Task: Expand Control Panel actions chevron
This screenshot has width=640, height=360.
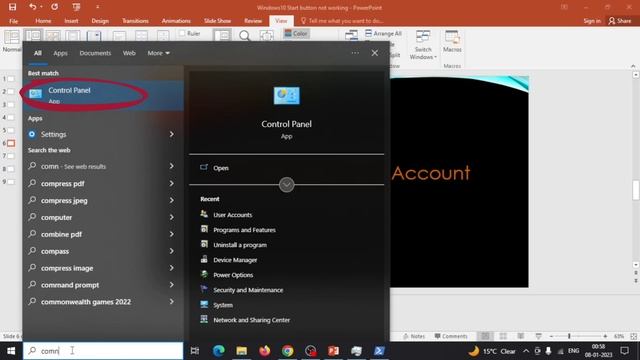Action: point(287,184)
